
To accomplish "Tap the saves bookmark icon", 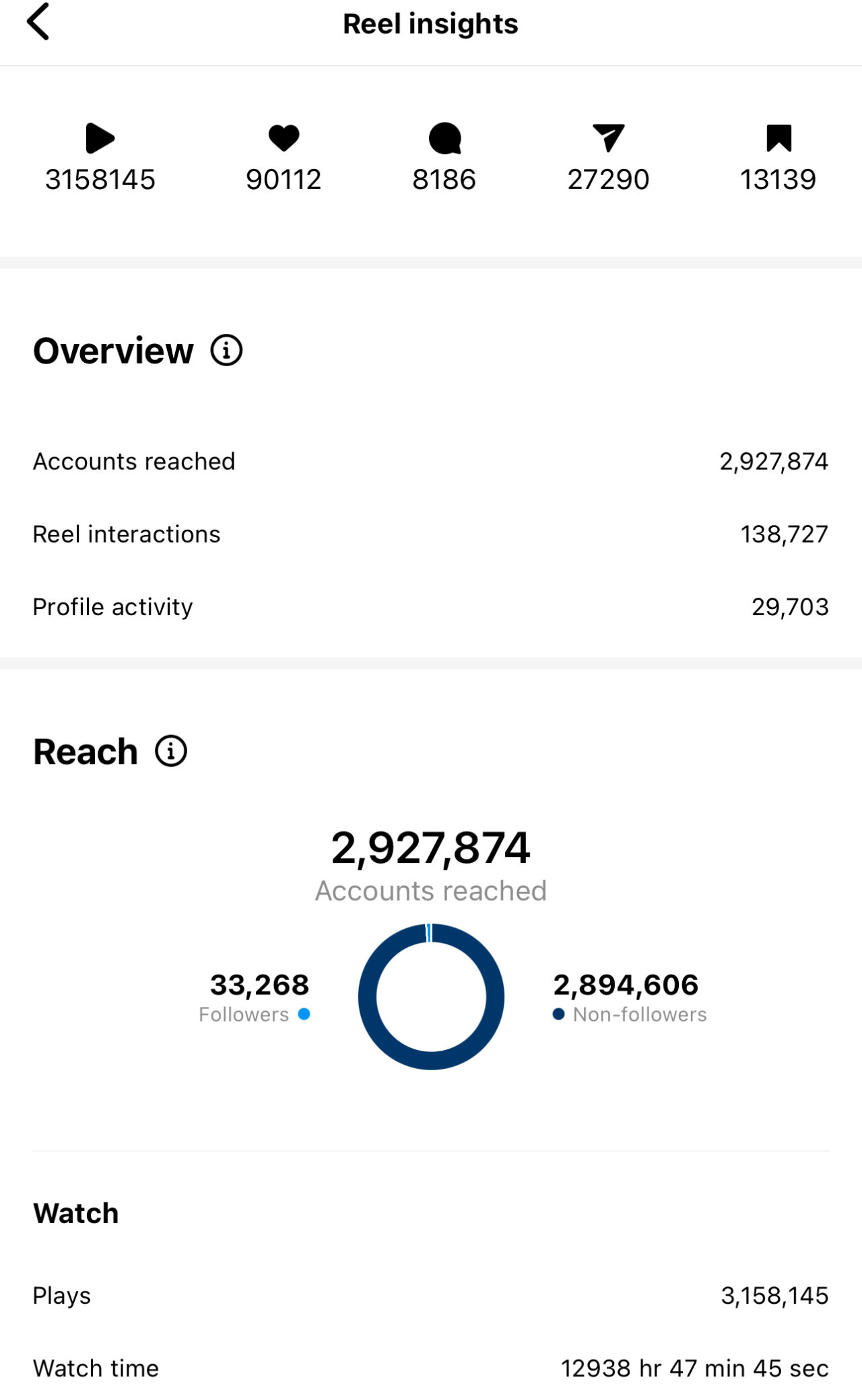I will pos(778,138).
